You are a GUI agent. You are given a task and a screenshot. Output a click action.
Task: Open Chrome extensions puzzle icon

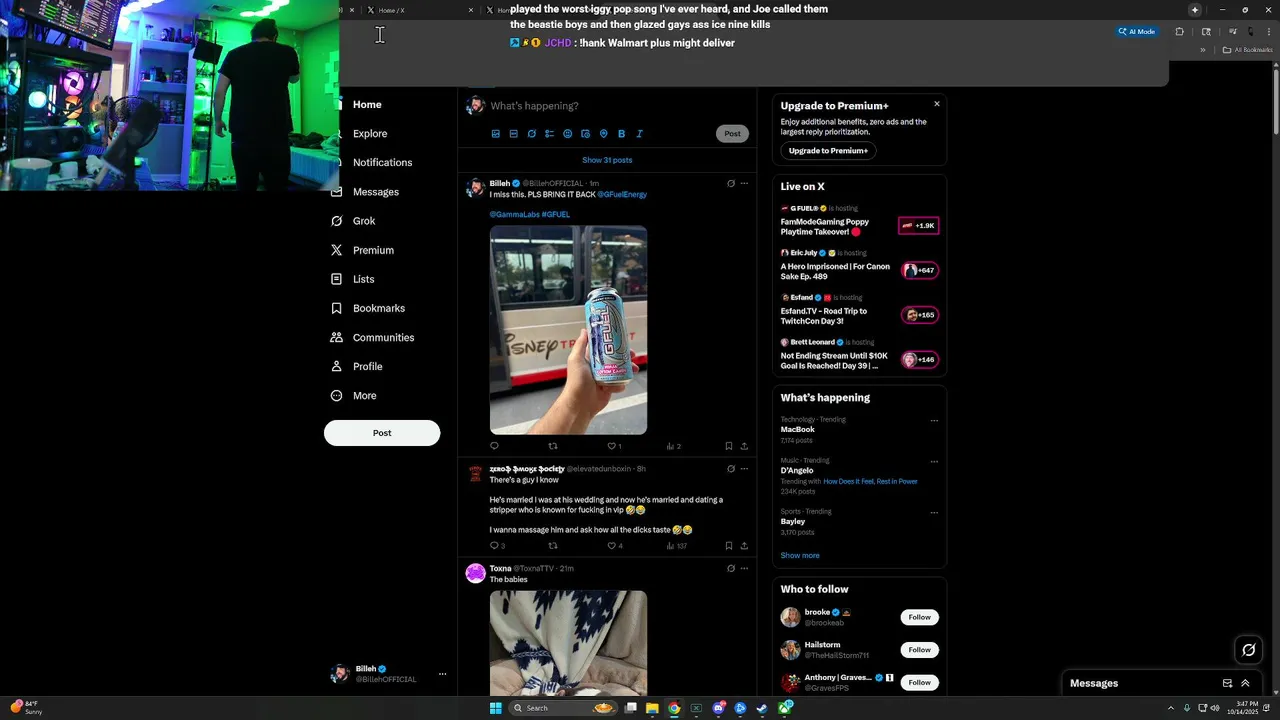click(x=1179, y=32)
